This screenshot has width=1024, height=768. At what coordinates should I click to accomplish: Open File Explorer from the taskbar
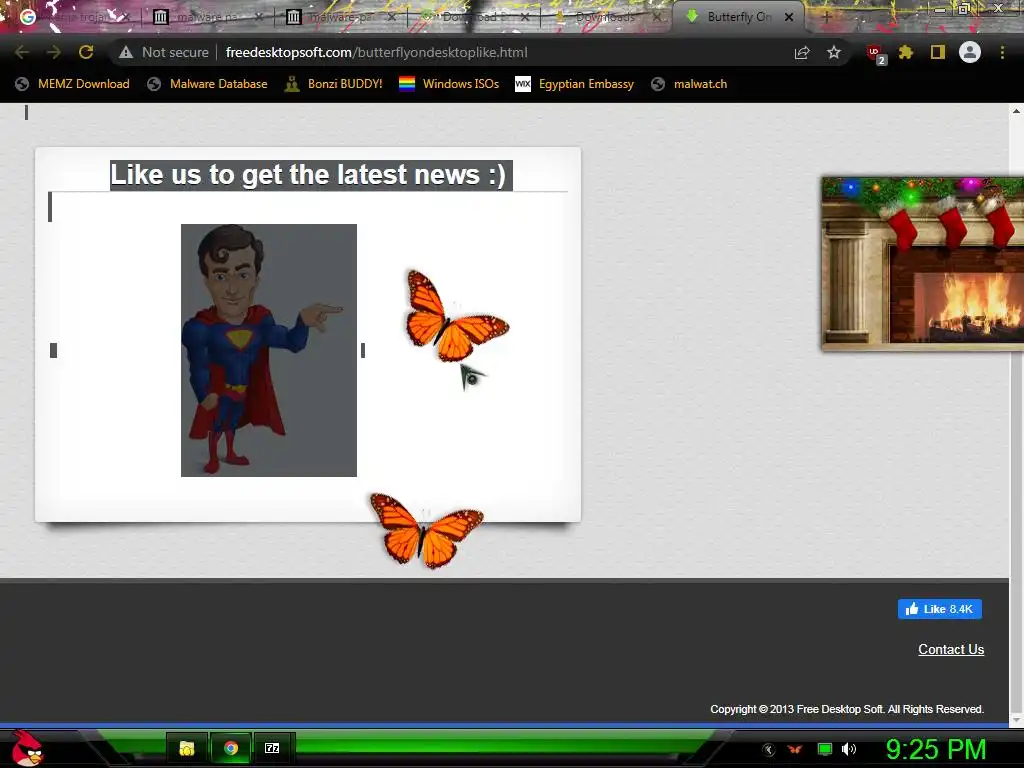187,748
